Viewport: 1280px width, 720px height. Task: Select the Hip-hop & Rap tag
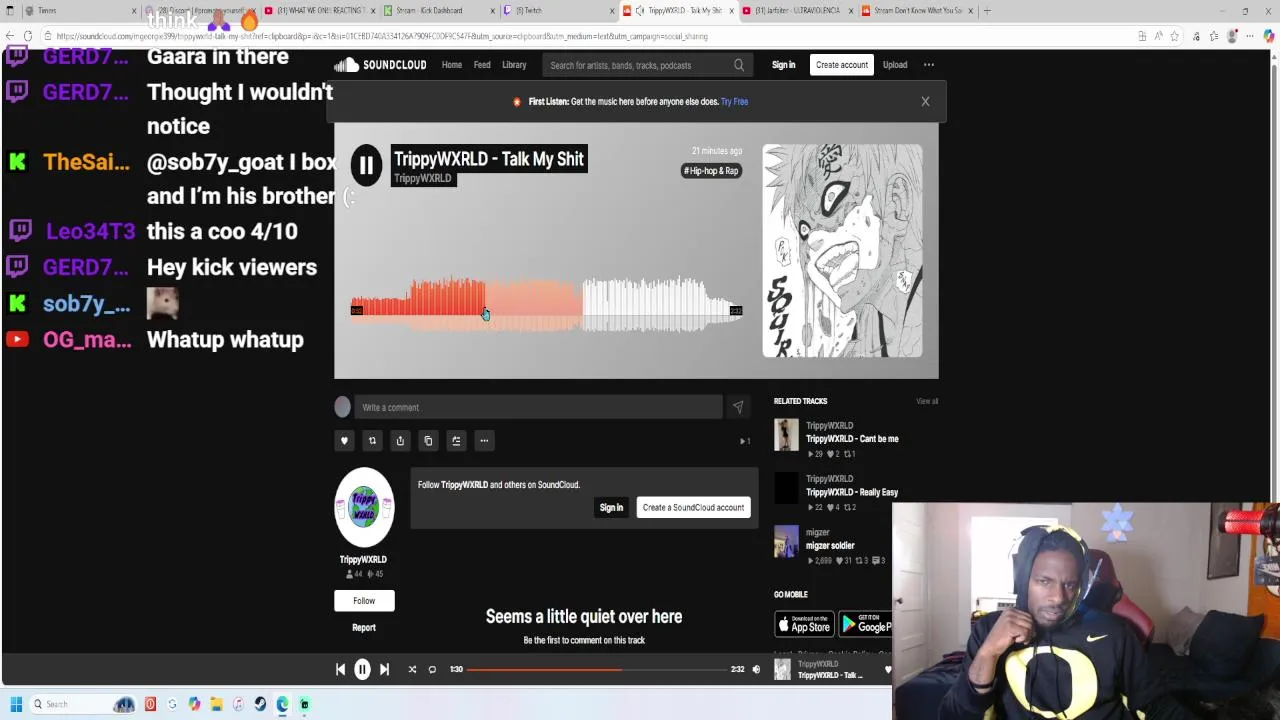point(711,170)
